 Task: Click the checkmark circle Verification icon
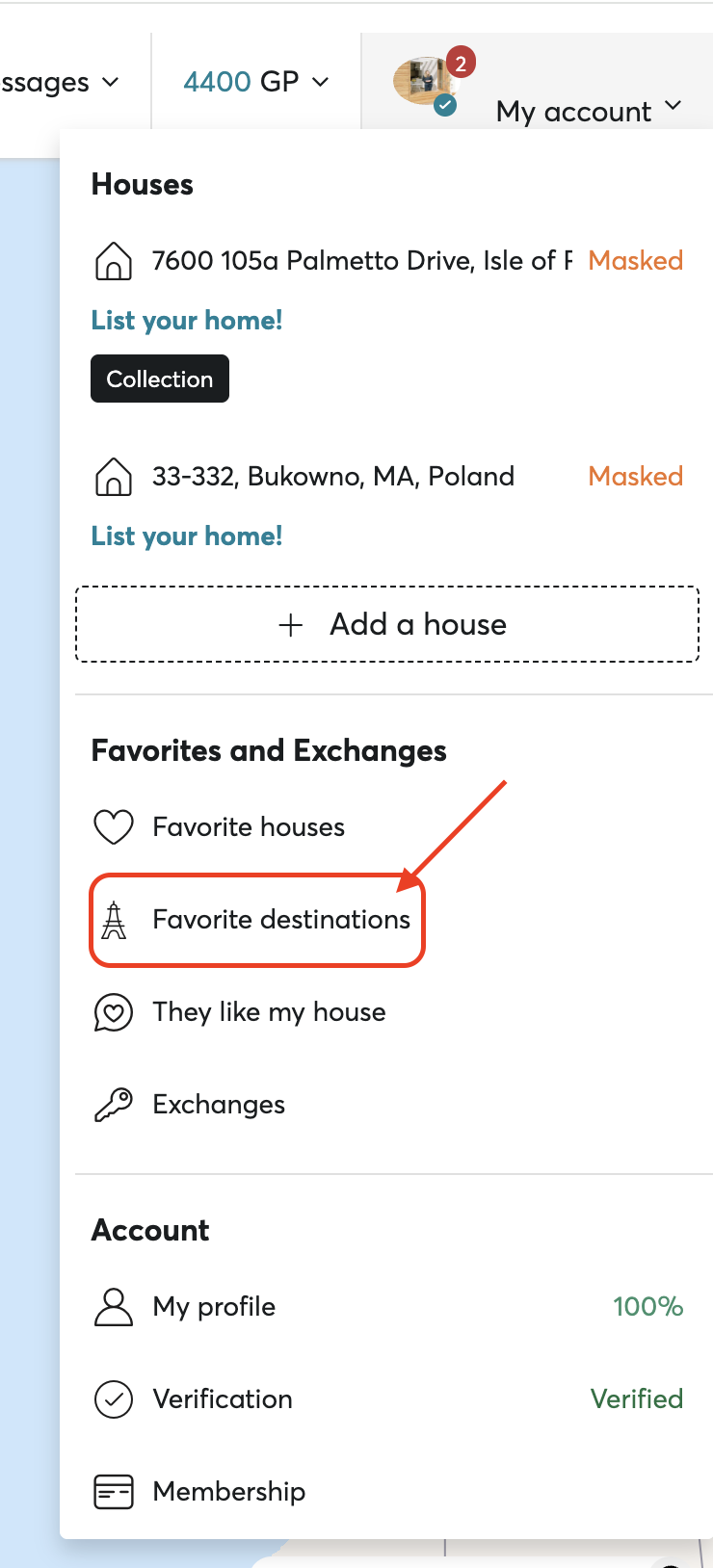point(114,1399)
